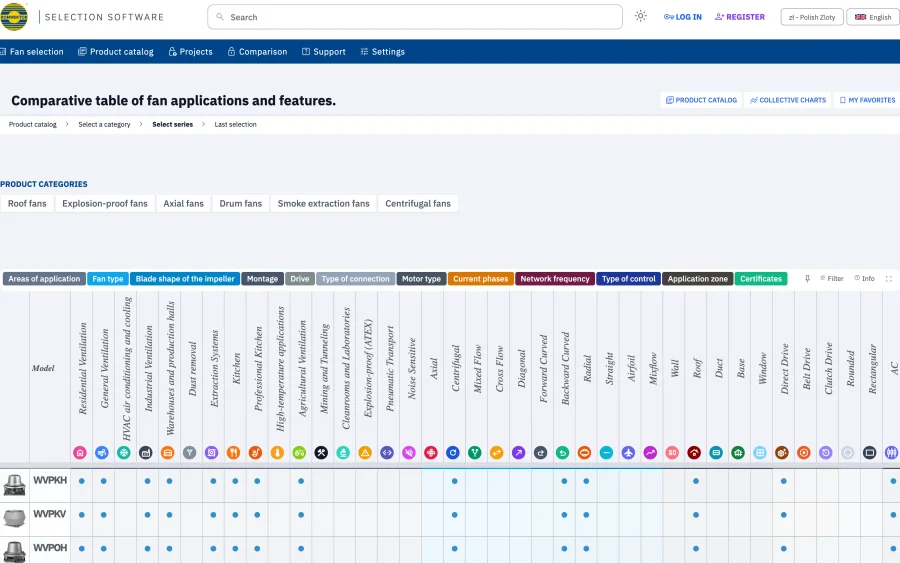Screen dimensions: 900x563
Task: Open the English language dropdown
Action: (874, 17)
